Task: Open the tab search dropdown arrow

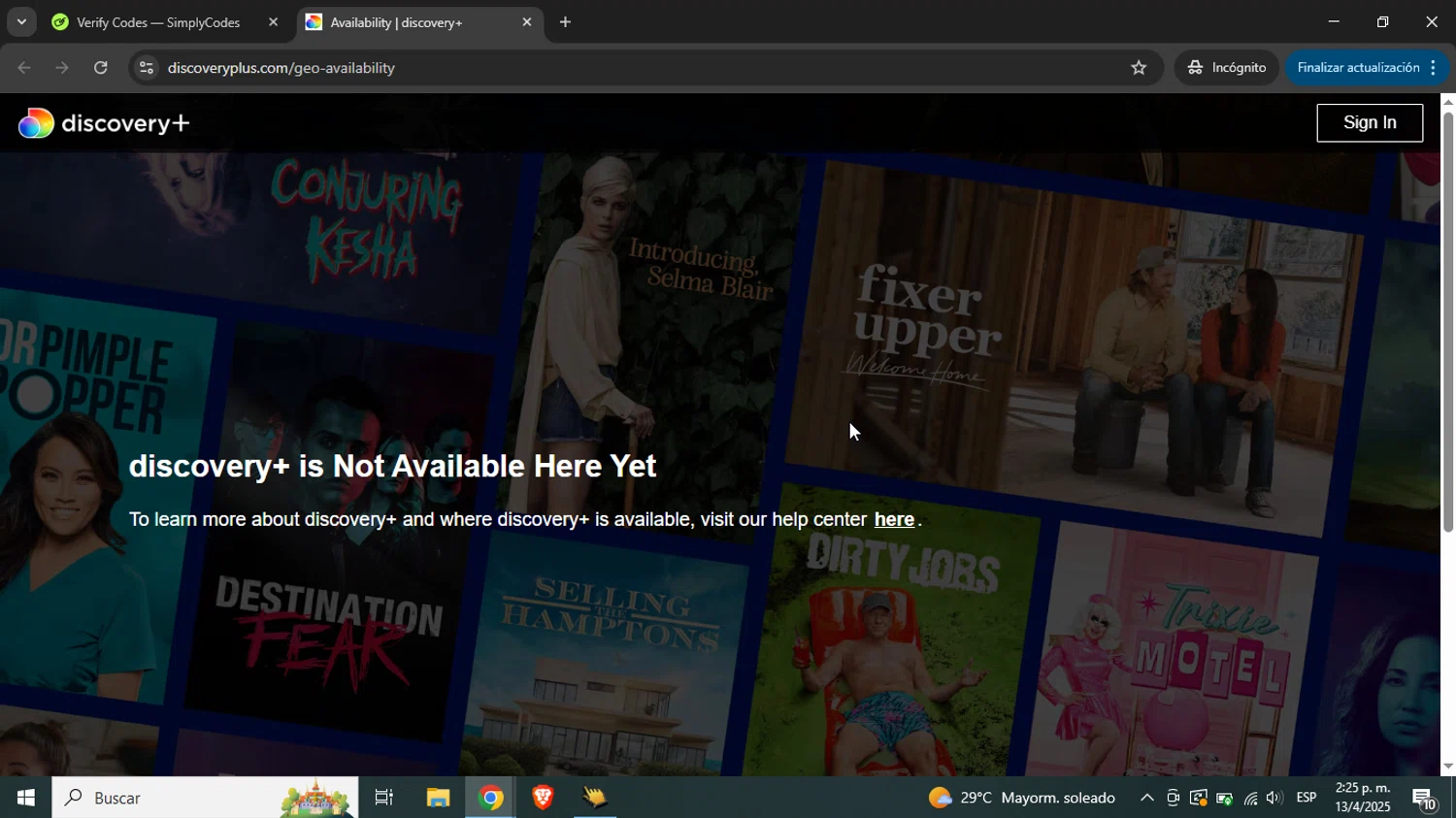Action: pyautogui.click(x=21, y=22)
